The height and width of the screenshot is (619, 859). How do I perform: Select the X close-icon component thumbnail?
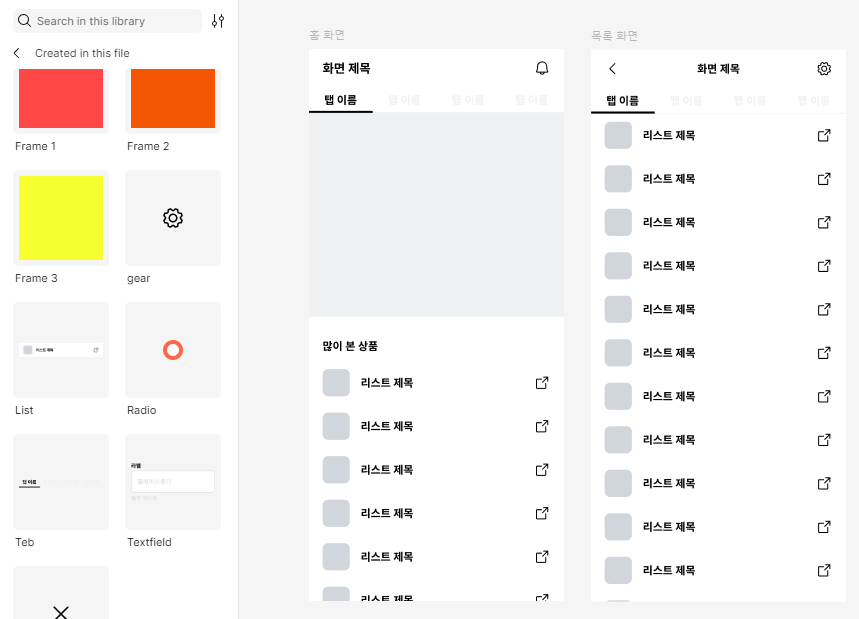click(61, 594)
